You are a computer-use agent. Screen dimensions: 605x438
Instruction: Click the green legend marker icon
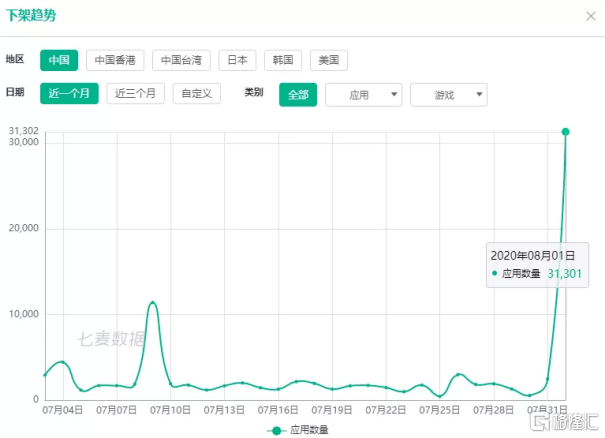(276, 430)
